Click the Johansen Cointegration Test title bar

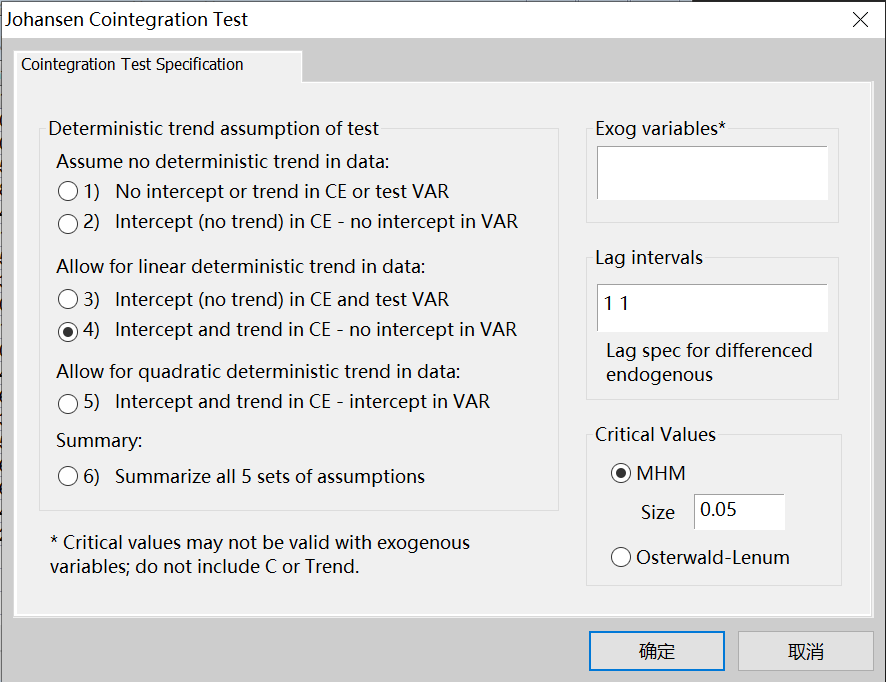coord(400,19)
